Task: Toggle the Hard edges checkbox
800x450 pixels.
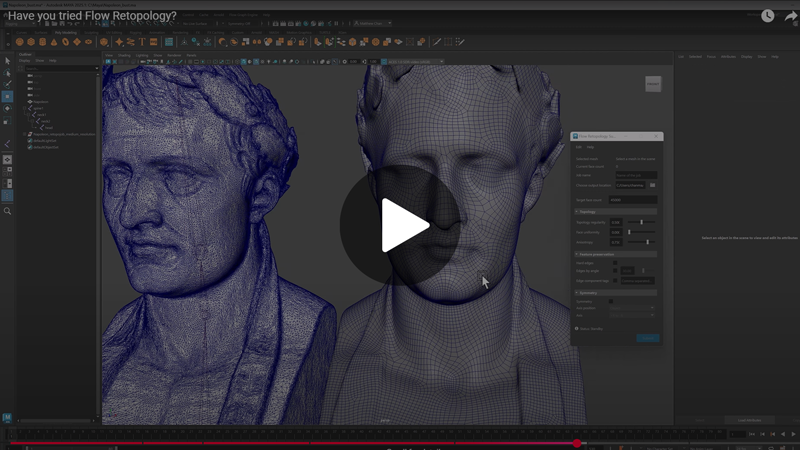Action: [x=615, y=263]
